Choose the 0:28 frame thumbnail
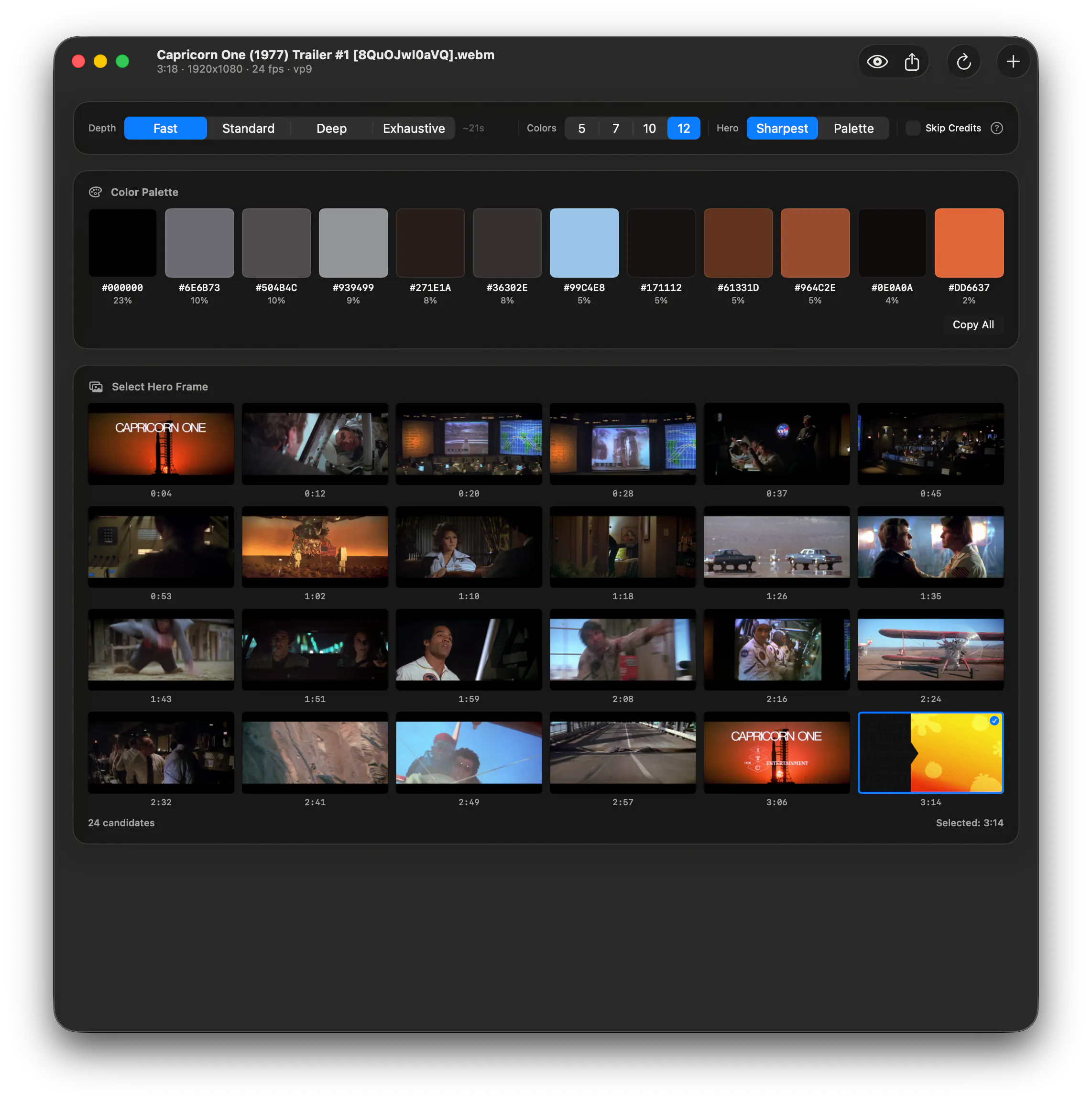Image resolution: width=1092 pixels, height=1103 pixels. (x=622, y=443)
